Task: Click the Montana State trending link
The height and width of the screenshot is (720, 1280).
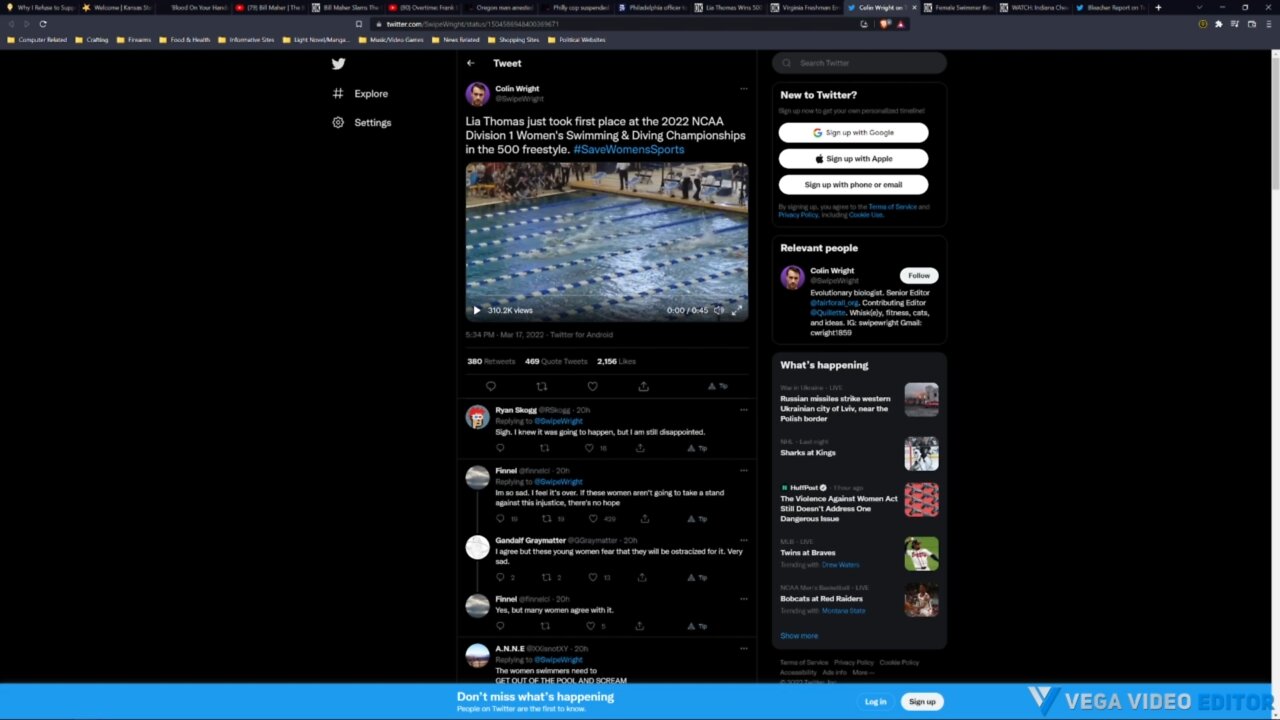Action: point(843,610)
